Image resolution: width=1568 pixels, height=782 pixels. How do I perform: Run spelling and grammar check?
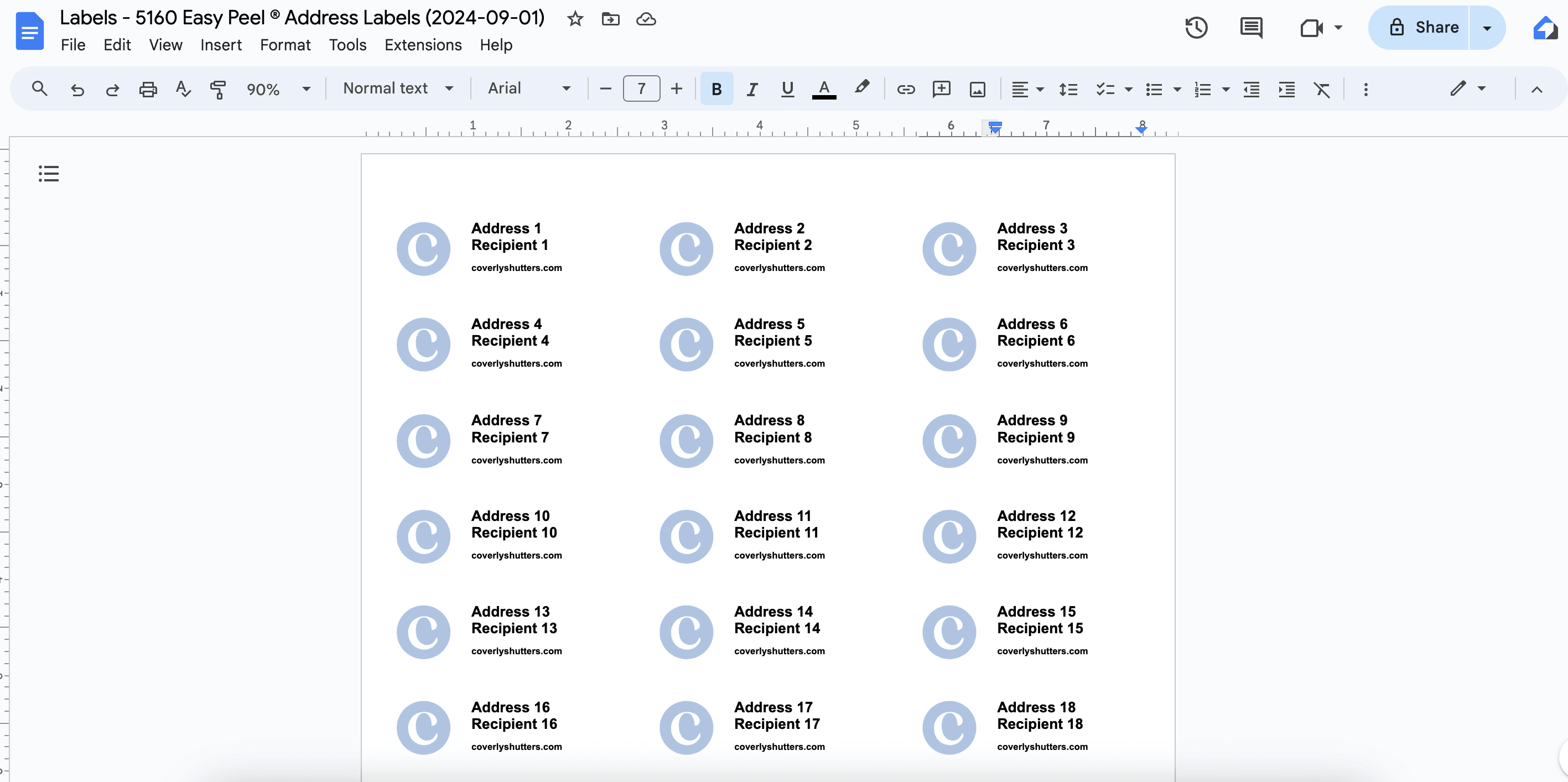tap(183, 90)
